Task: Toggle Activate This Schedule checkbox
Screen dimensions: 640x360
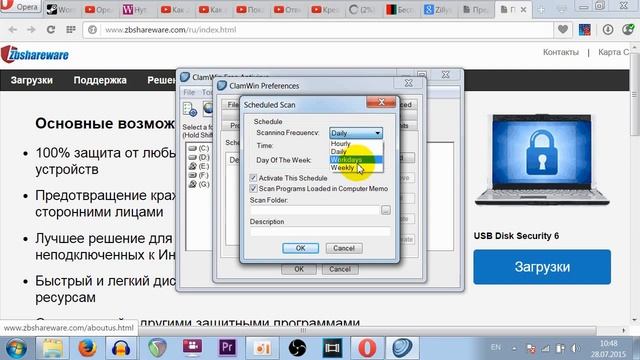Action: click(253, 178)
